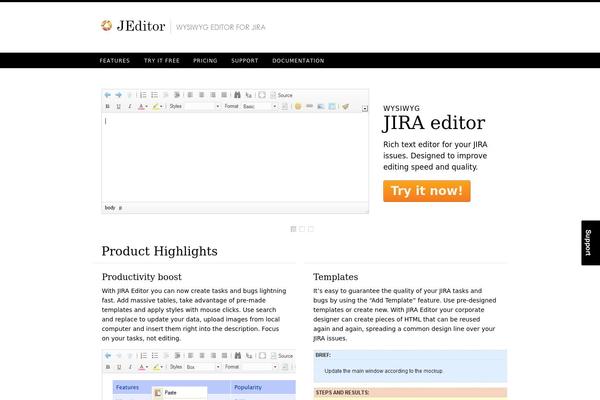Screen dimensions: 600x400
Task: Click numbered list icon in Productivity boost screenshot
Action: coord(143,356)
